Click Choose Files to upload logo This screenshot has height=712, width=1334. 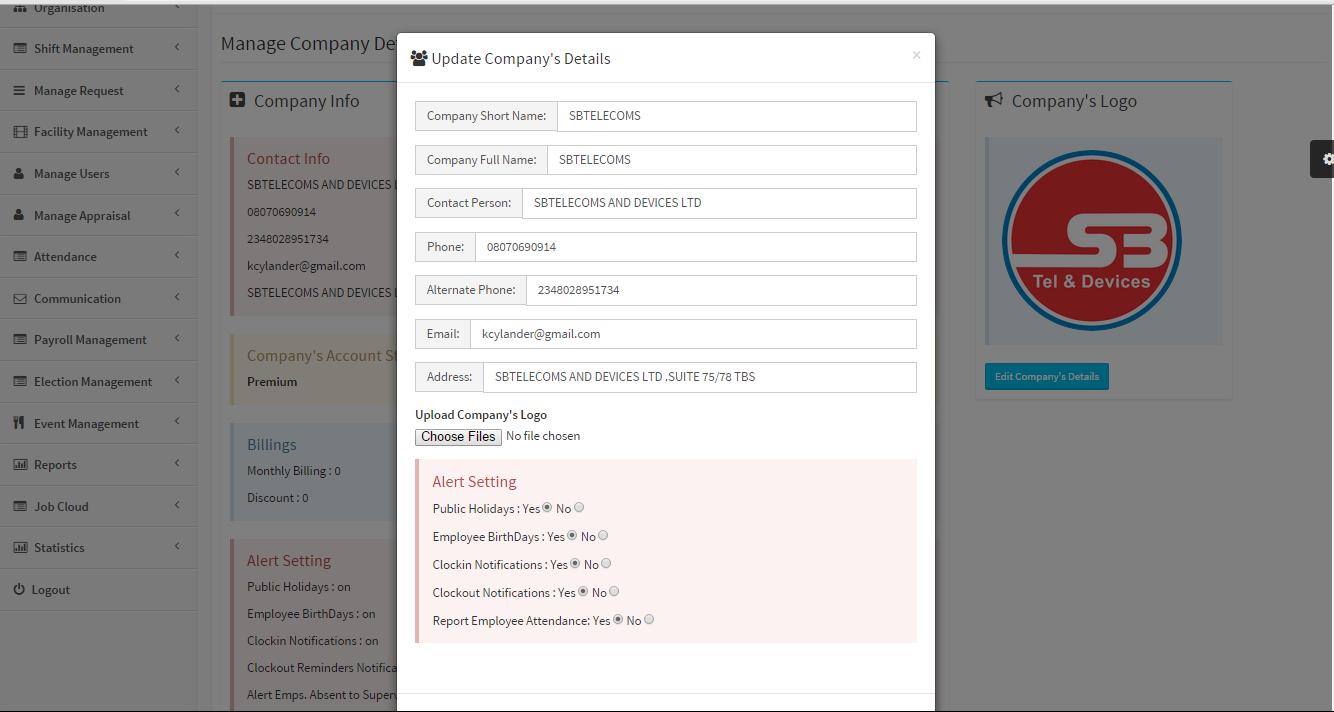coord(458,437)
